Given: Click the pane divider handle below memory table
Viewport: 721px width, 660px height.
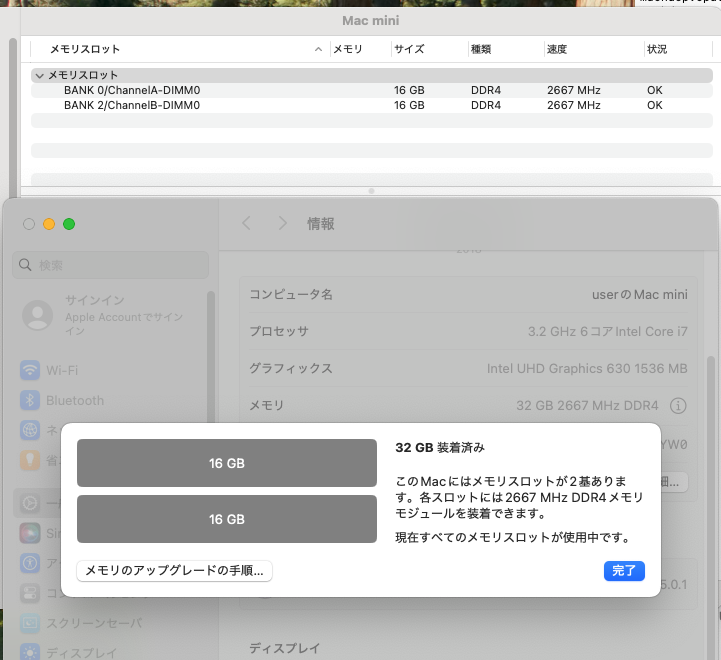Looking at the screenshot, I should pyautogui.click(x=371, y=191).
